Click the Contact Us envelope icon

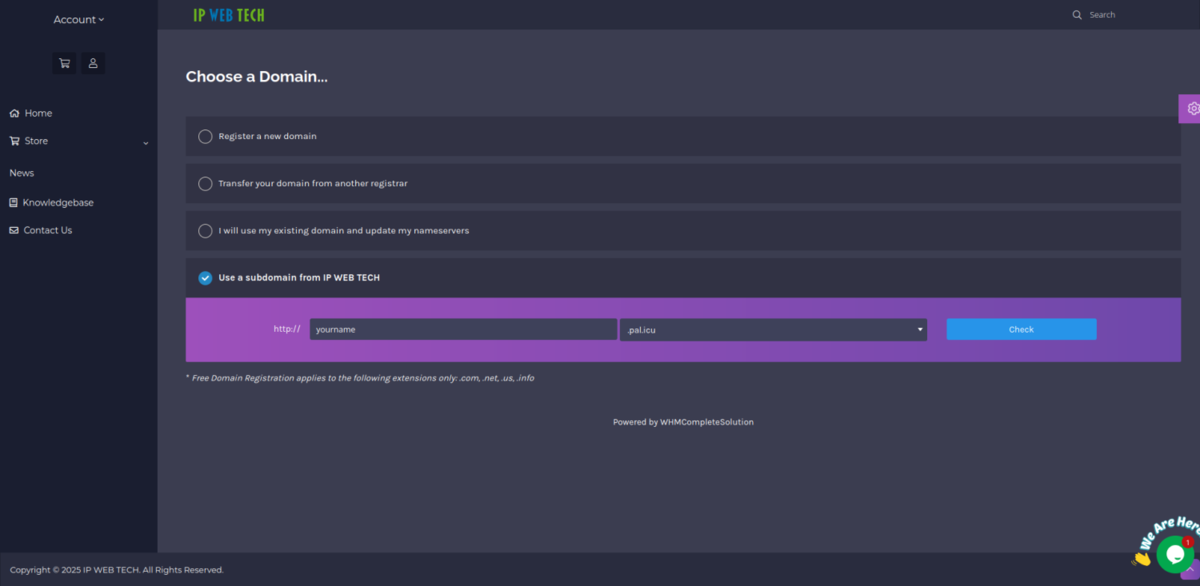pos(14,231)
